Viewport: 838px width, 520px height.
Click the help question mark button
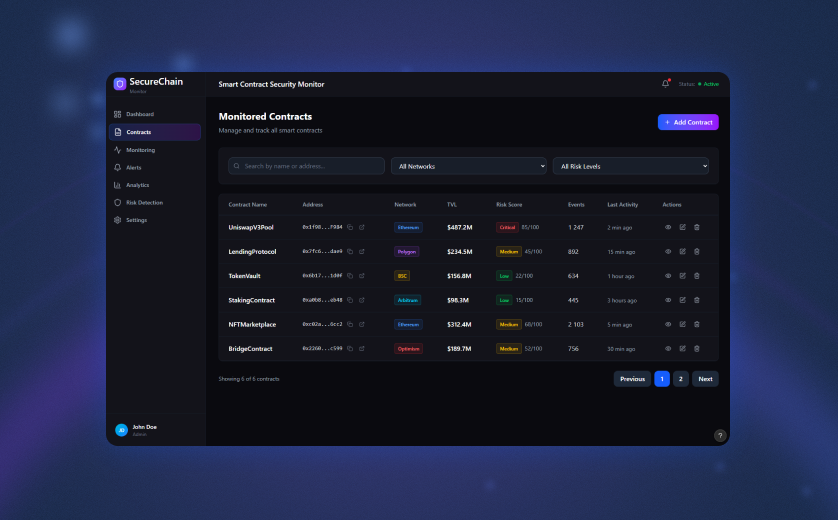(x=720, y=435)
